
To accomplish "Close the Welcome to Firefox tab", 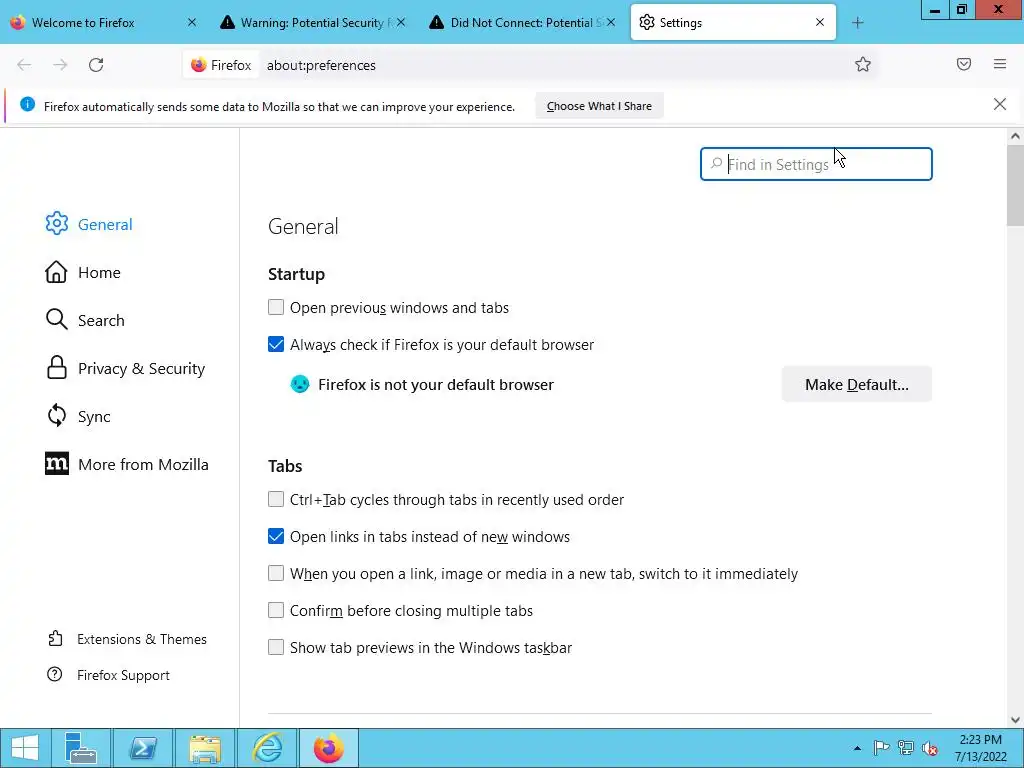I will tap(191, 22).
